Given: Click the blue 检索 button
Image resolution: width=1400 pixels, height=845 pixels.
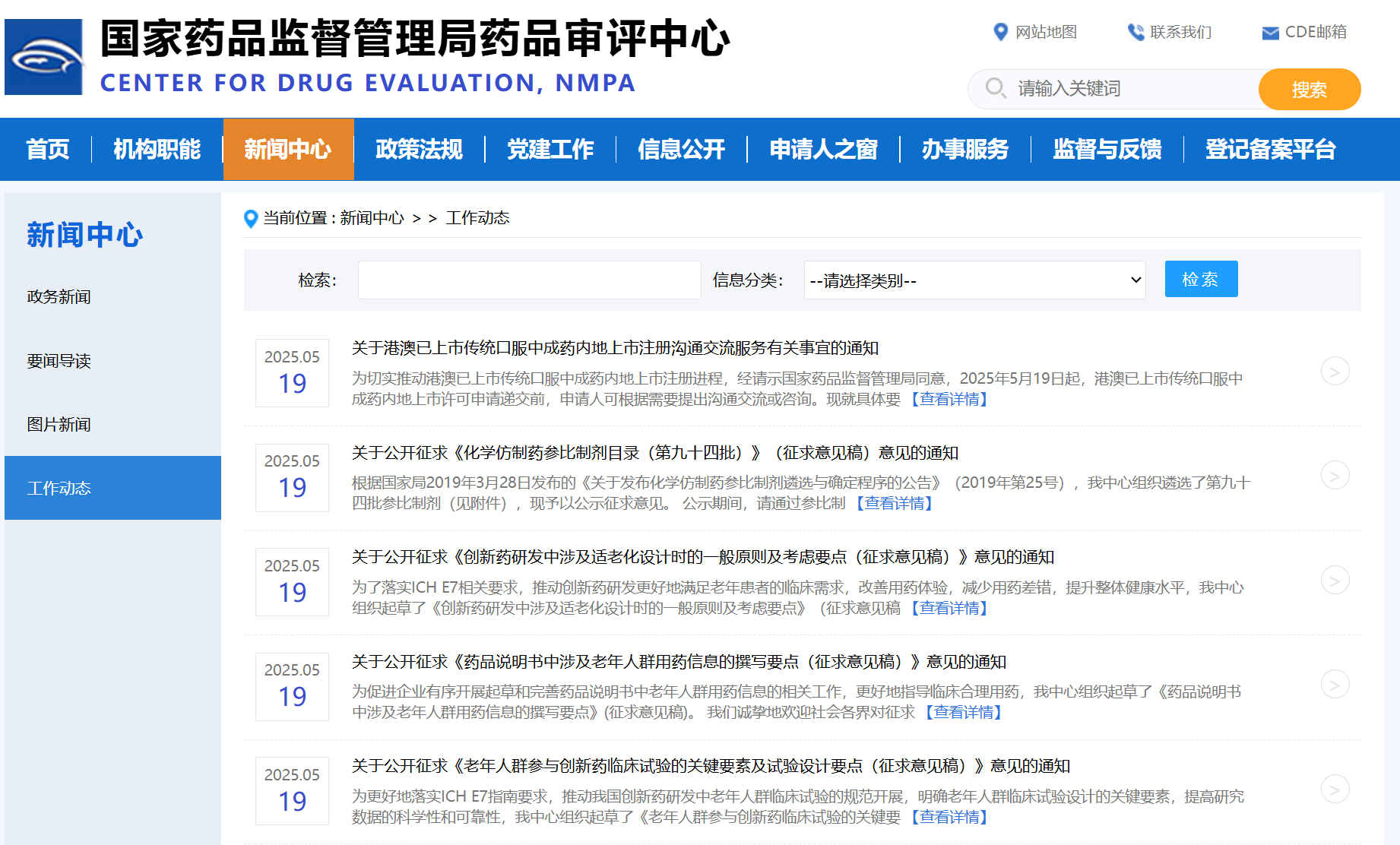Looking at the screenshot, I should pyautogui.click(x=1201, y=279).
